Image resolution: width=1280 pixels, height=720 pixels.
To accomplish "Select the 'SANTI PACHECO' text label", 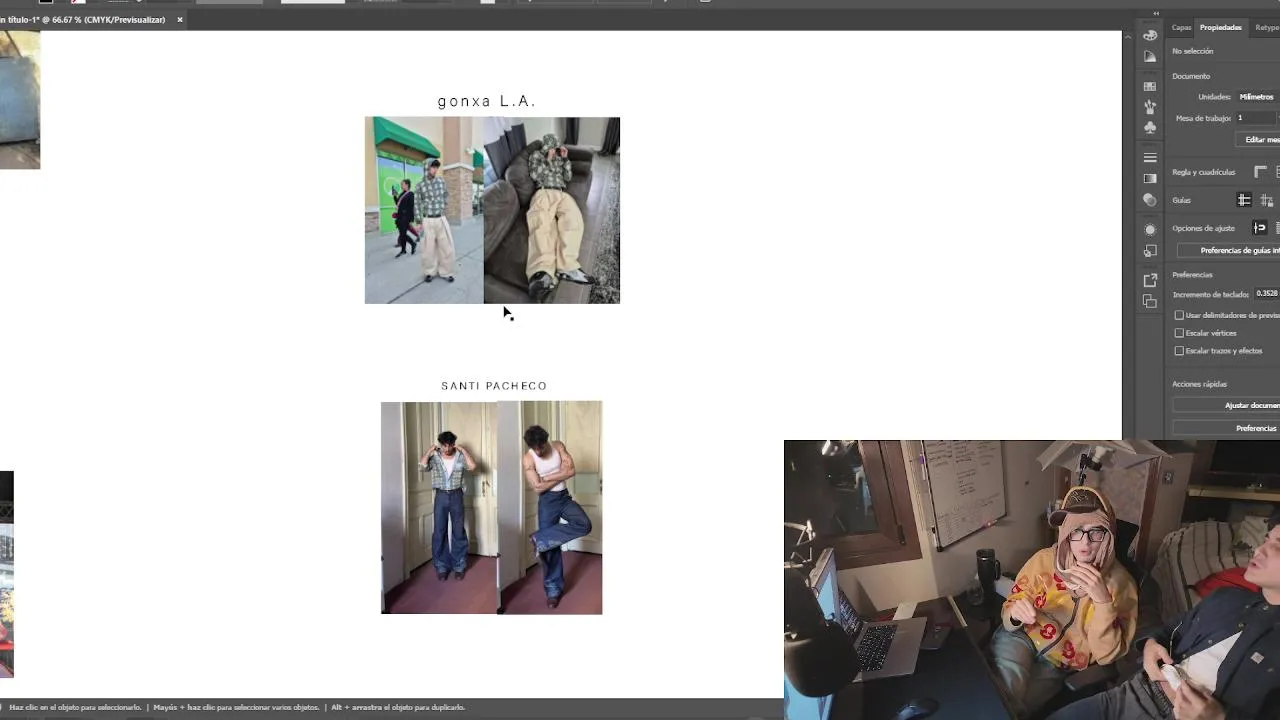I will click(494, 385).
